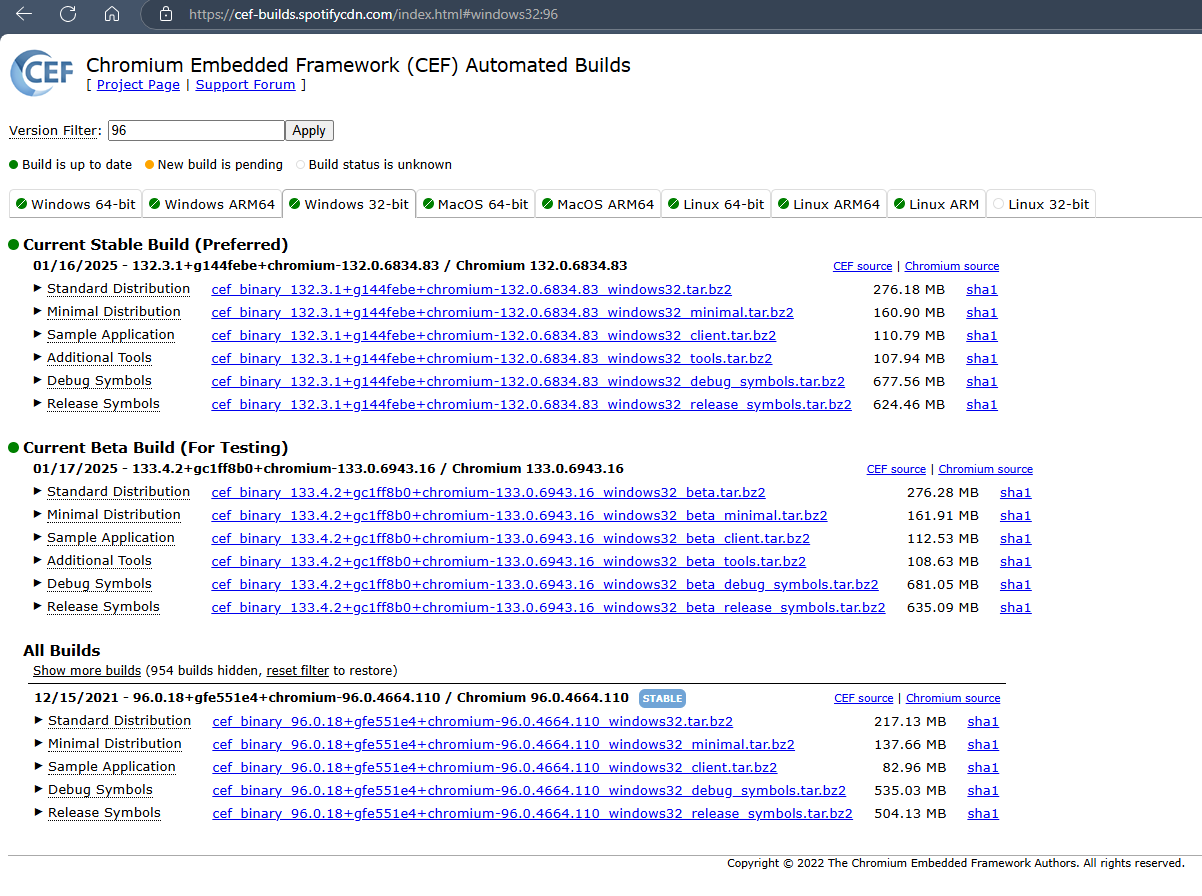Switch to the Windows 64-bit tab
This screenshot has width=1202, height=896.
(75, 204)
